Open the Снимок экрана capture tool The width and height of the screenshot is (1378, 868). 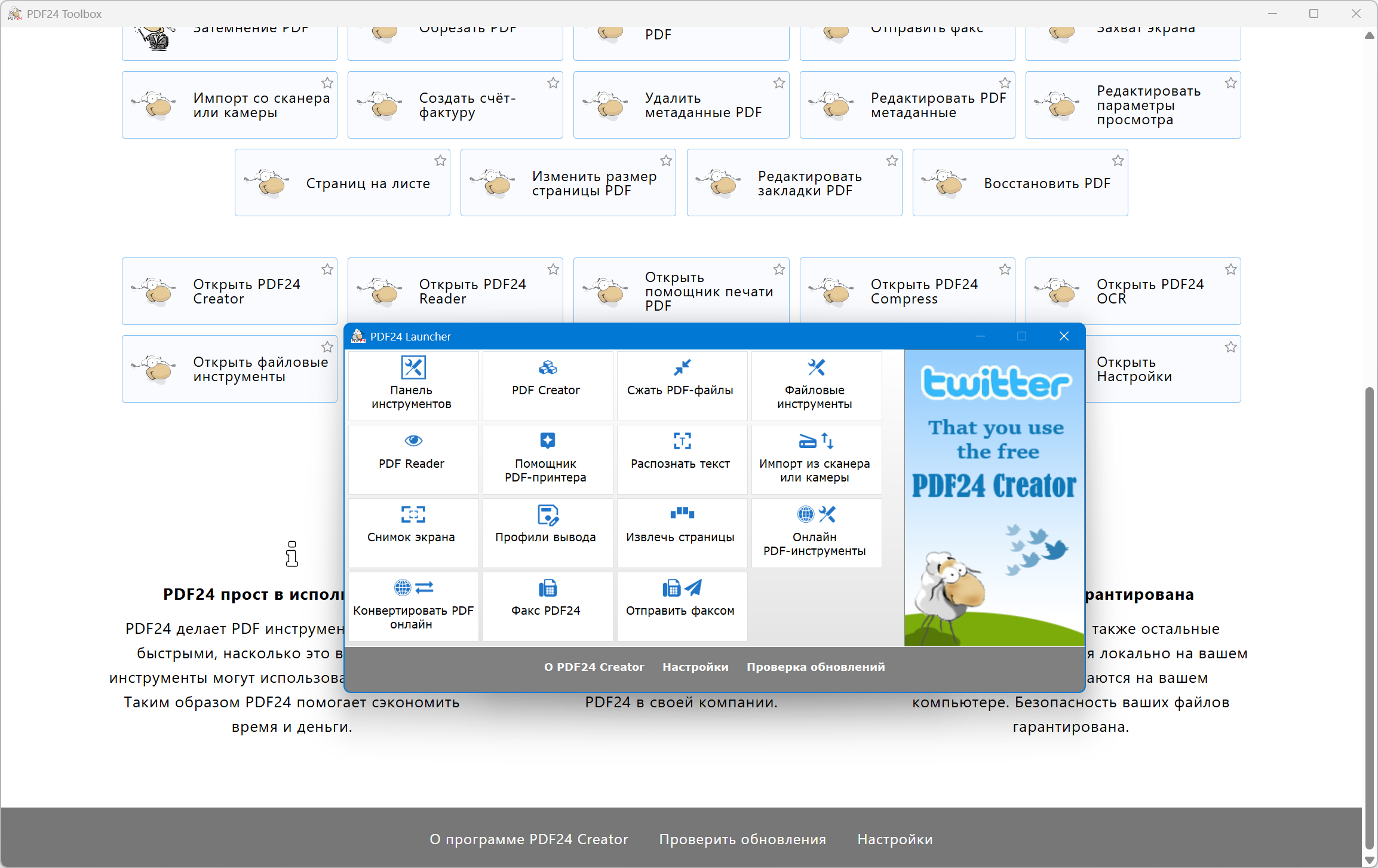coord(412,532)
